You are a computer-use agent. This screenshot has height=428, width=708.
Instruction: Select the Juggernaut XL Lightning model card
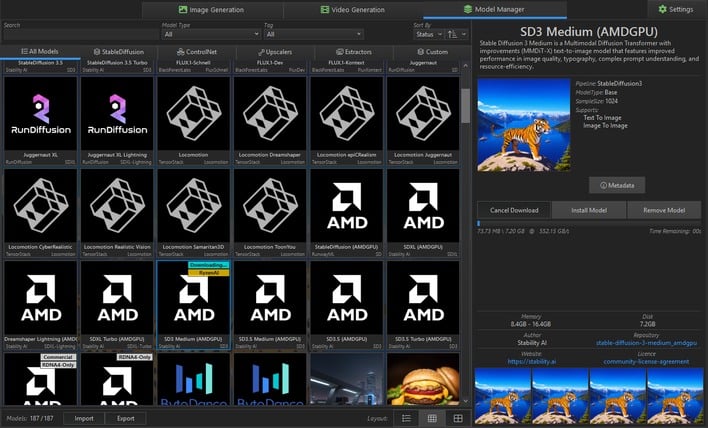117,121
